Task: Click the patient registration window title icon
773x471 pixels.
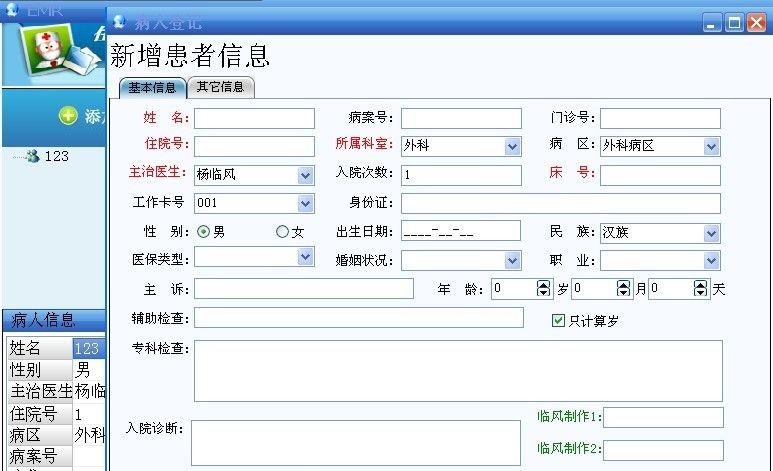Action: pyautogui.click(x=119, y=22)
